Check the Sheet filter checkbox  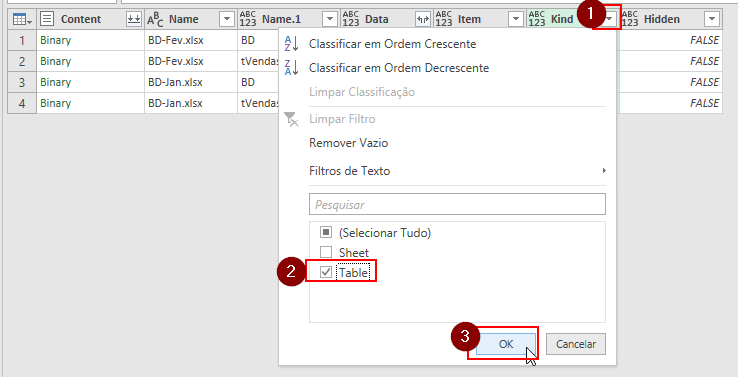click(x=326, y=252)
